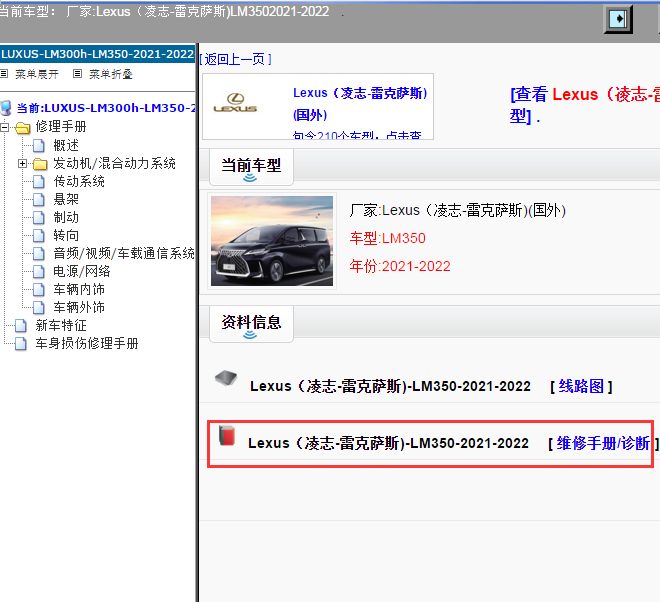Open the 概述 tree item
This screenshot has height=602, width=660.
[66, 146]
